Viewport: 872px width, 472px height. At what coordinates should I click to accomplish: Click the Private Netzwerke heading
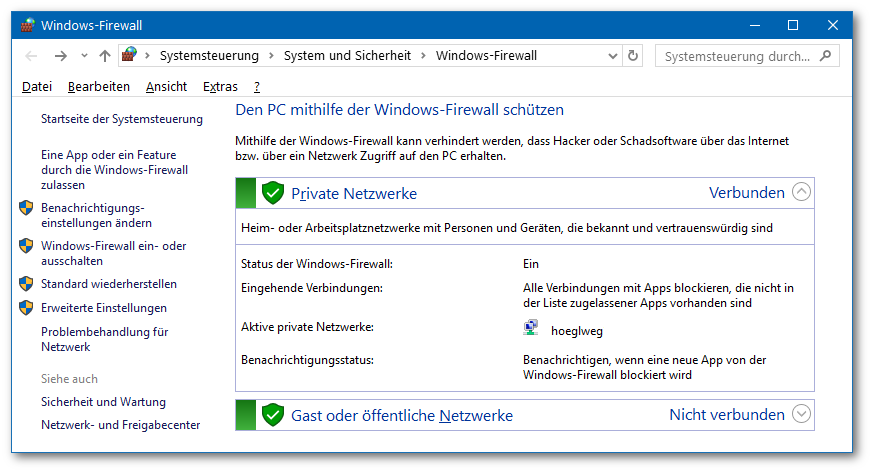[354, 193]
